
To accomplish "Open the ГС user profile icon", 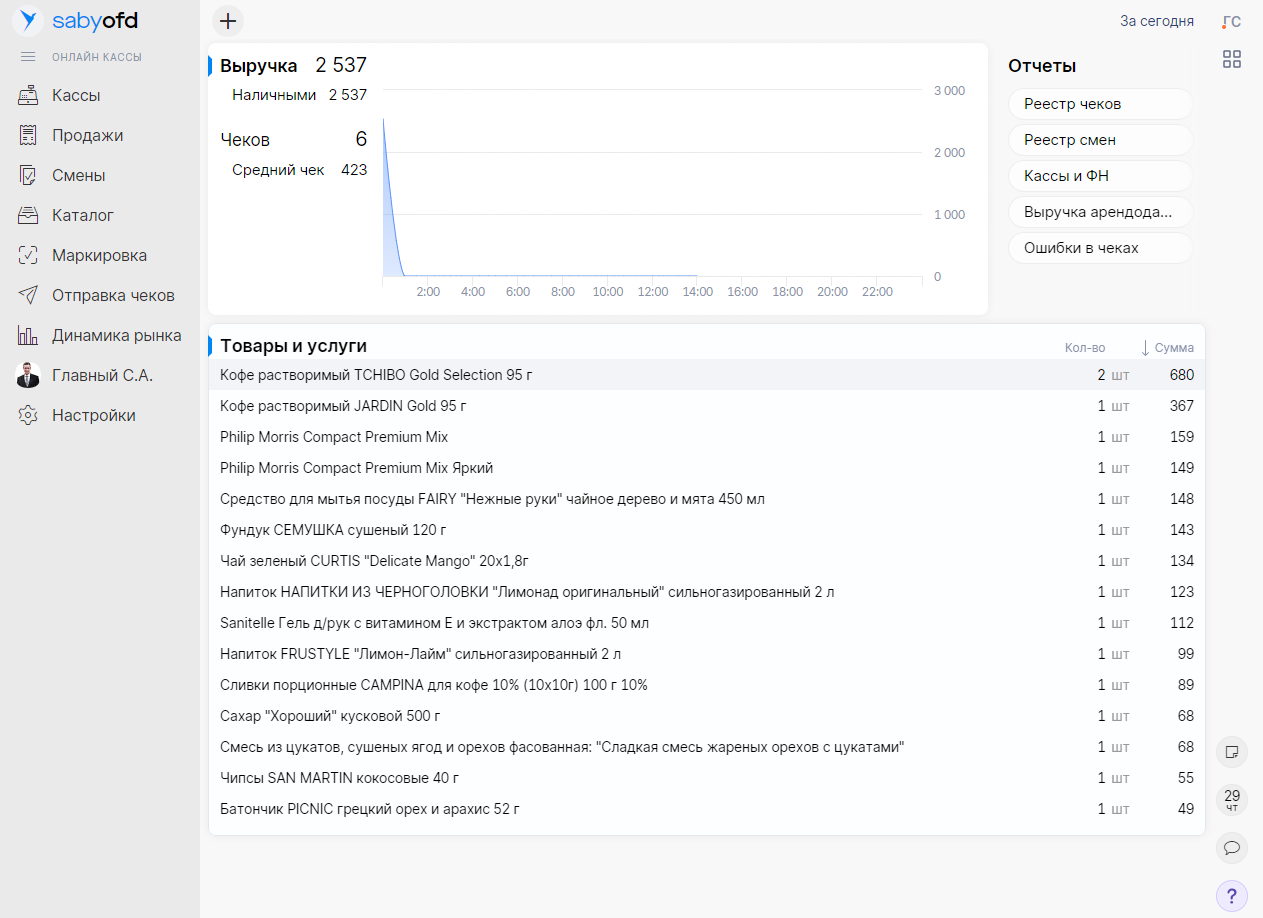I will (1231, 21).
